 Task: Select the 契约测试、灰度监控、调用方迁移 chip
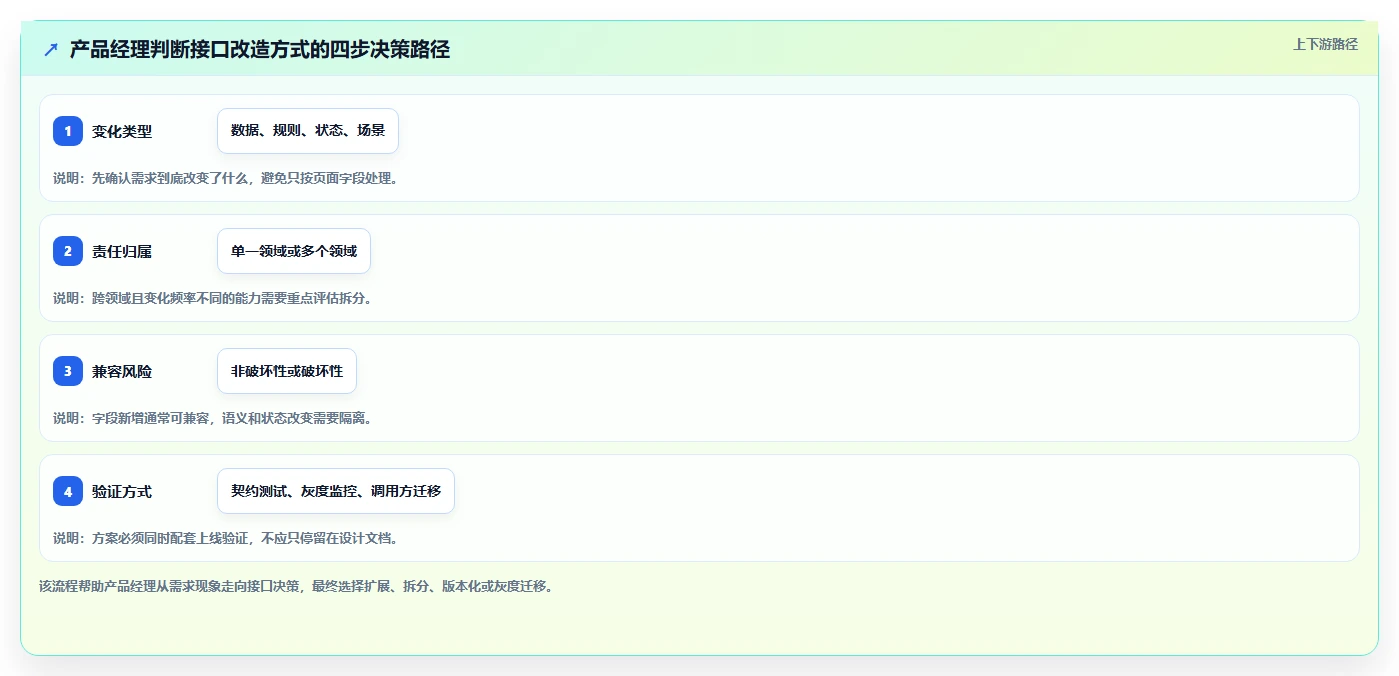point(336,491)
